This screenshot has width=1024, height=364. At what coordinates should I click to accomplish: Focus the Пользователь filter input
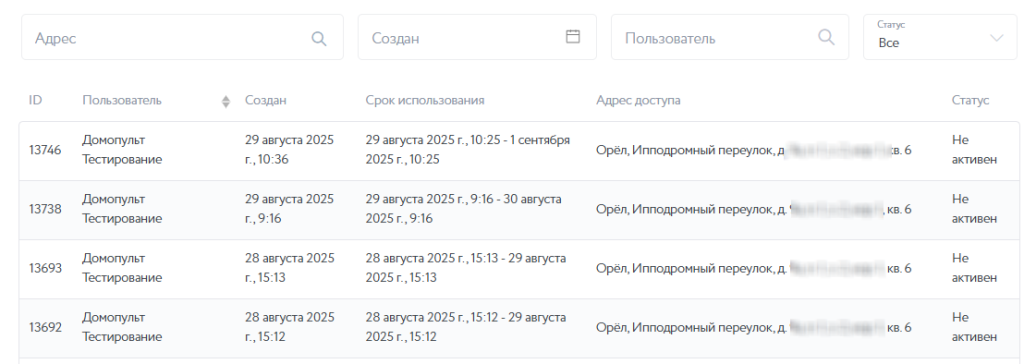click(x=729, y=38)
